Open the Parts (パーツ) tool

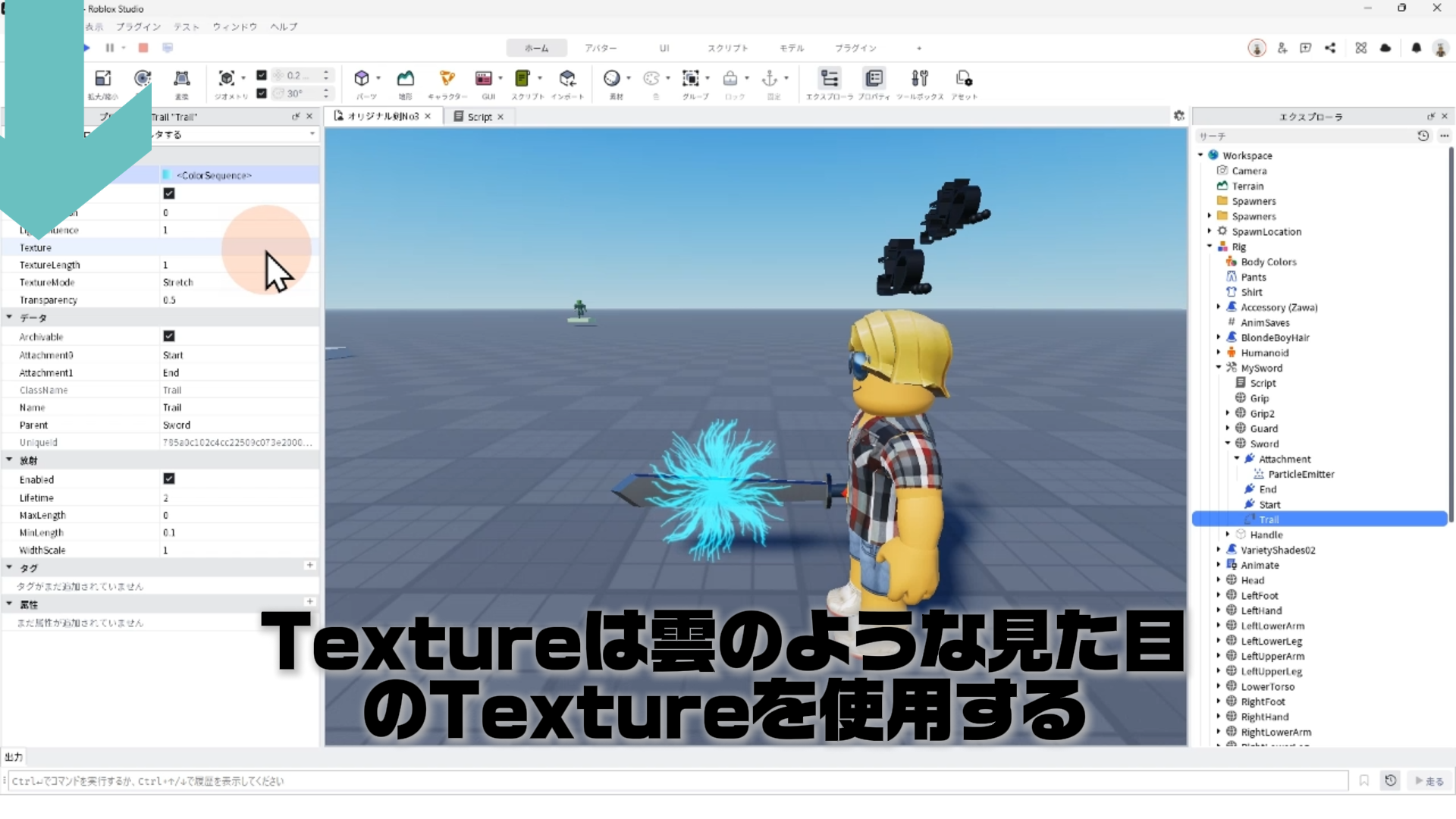[362, 78]
